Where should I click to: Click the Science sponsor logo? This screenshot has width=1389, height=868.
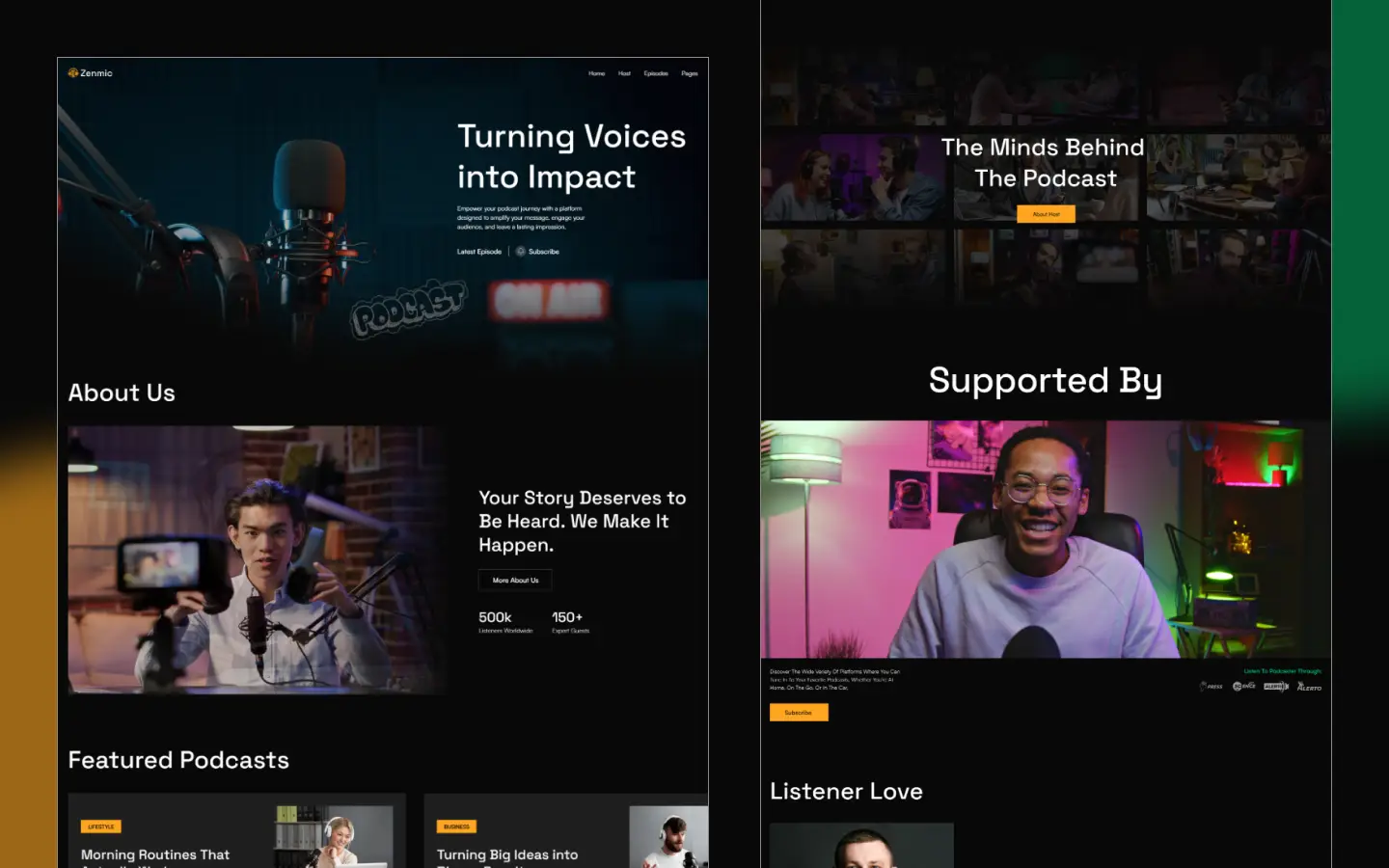pos(1244,686)
